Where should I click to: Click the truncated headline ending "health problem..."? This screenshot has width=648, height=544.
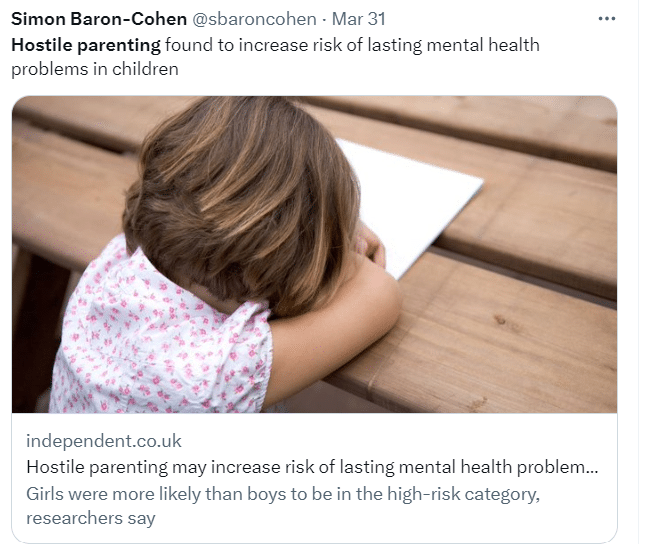pyautogui.click(x=540, y=467)
